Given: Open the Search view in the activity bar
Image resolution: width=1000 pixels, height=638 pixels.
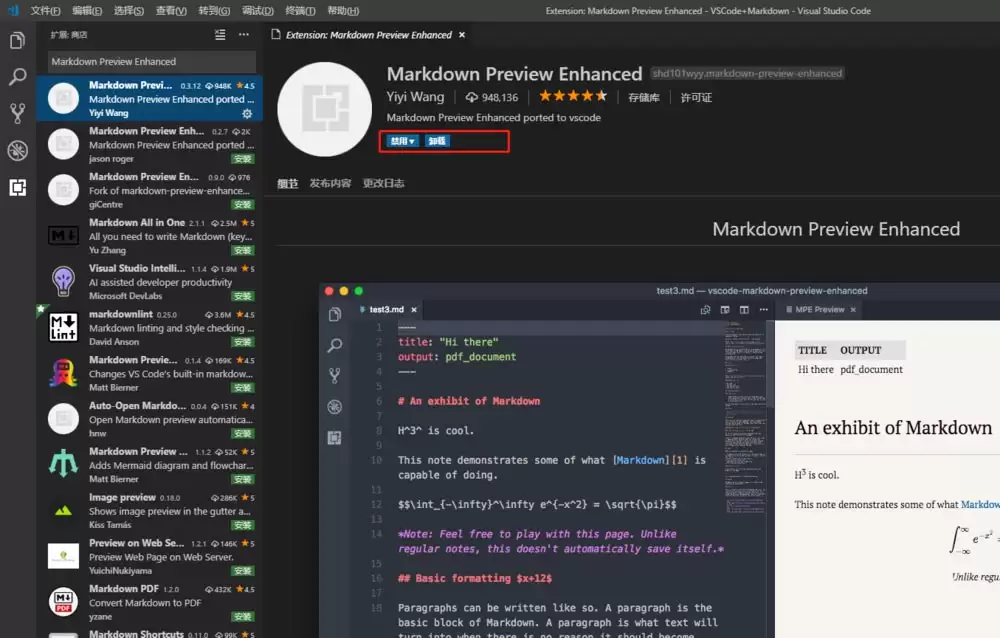Looking at the screenshot, I should [x=16, y=77].
